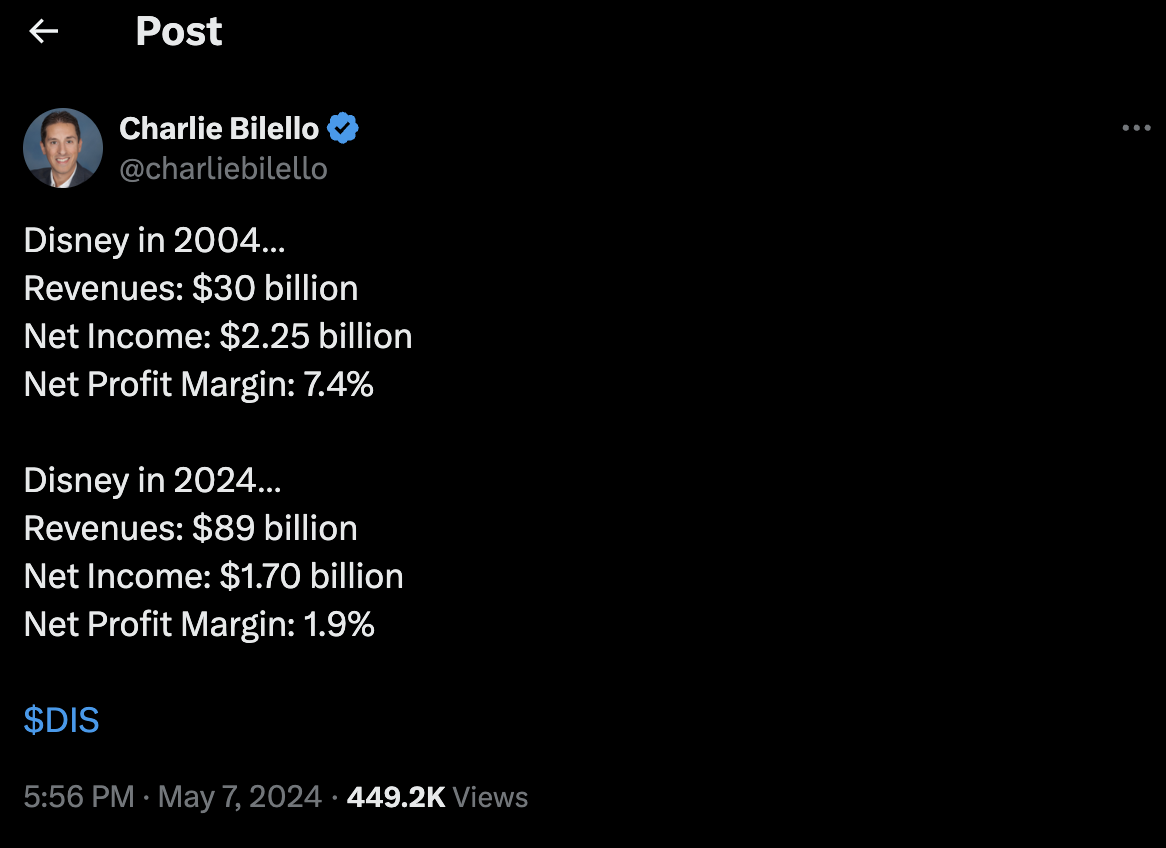Click the "Disney in 2024..." line
The image size is (1166, 848).
pyautogui.click(x=153, y=481)
